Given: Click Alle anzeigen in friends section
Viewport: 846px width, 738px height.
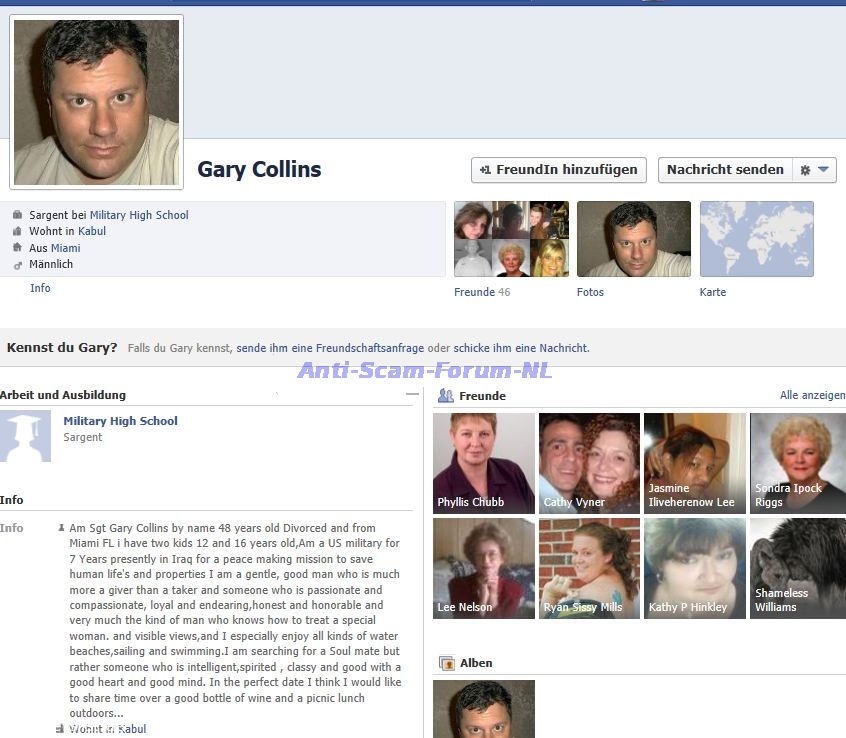Looking at the screenshot, I should 812,396.
